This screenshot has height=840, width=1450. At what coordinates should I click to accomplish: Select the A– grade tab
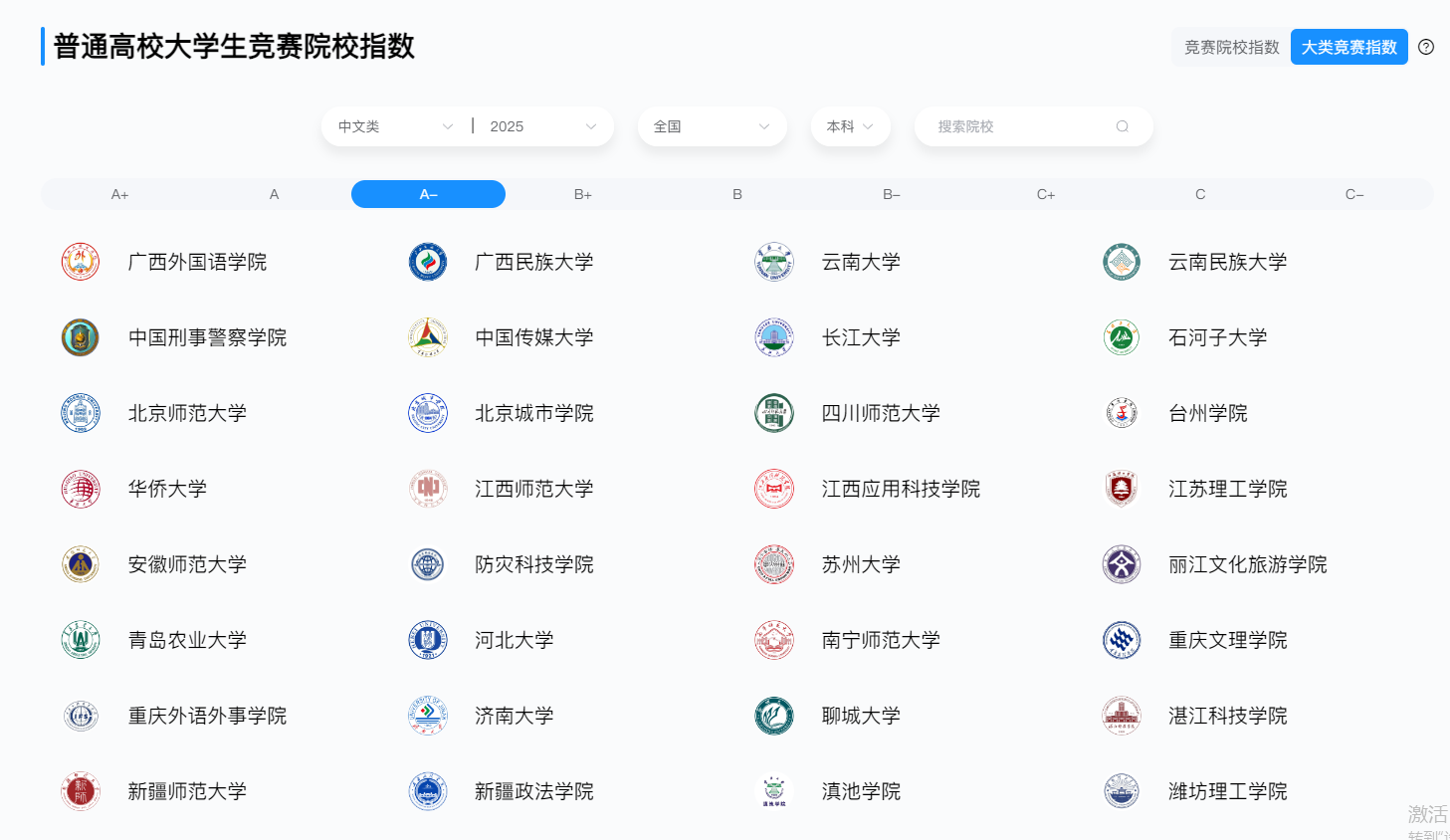pyautogui.click(x=429, y=194)
